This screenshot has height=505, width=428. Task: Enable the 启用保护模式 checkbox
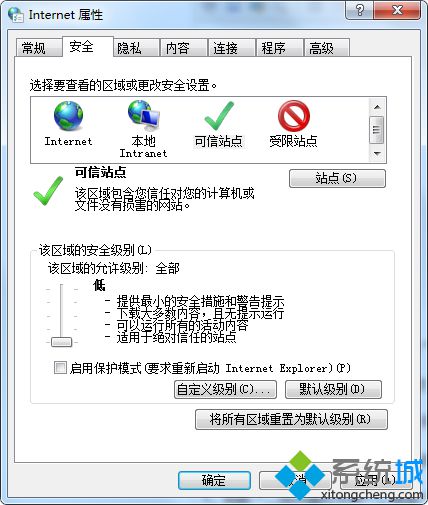tap(60, 368)
